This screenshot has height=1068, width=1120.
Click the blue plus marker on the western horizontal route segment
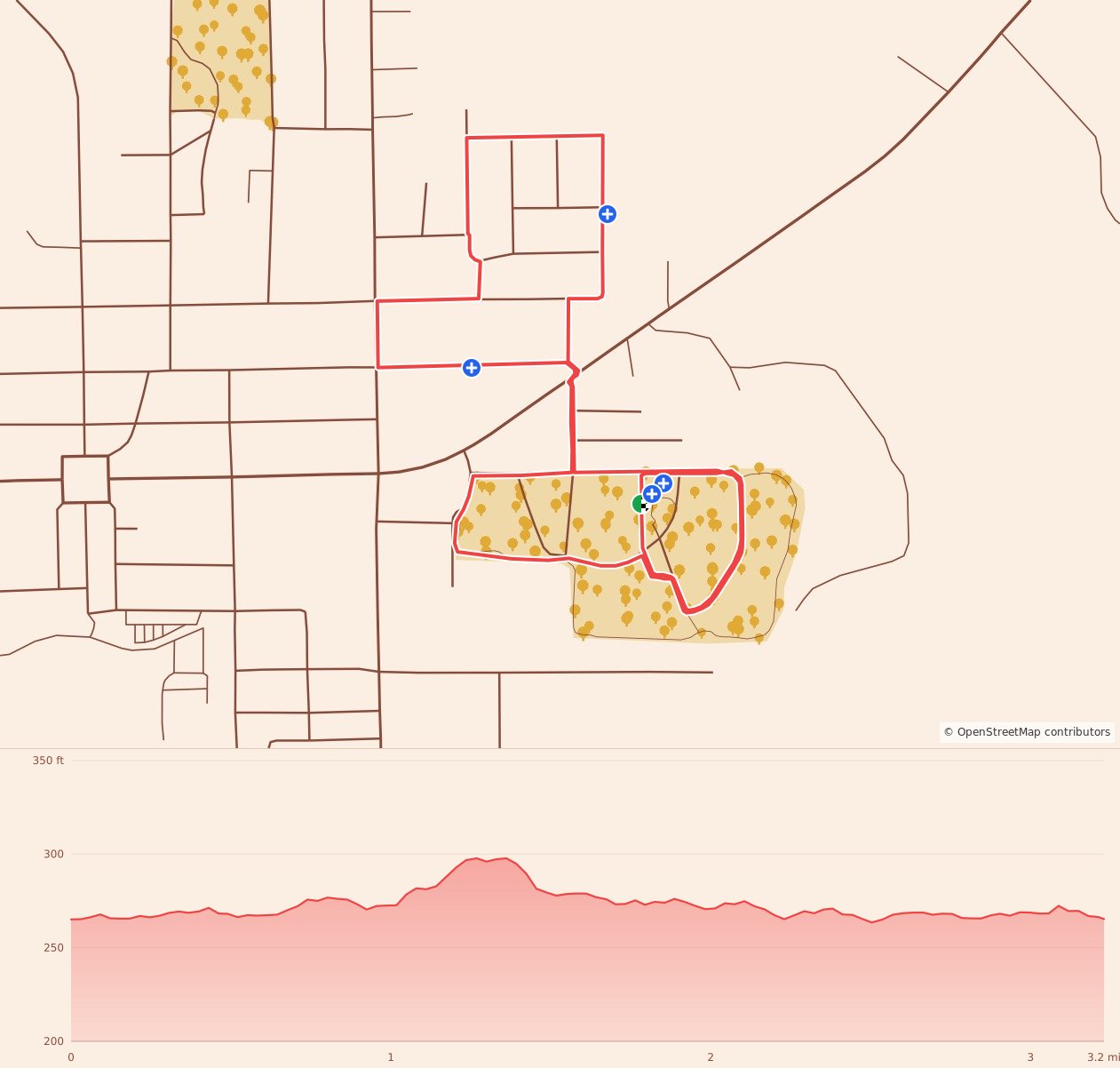(x=472, y=368)
